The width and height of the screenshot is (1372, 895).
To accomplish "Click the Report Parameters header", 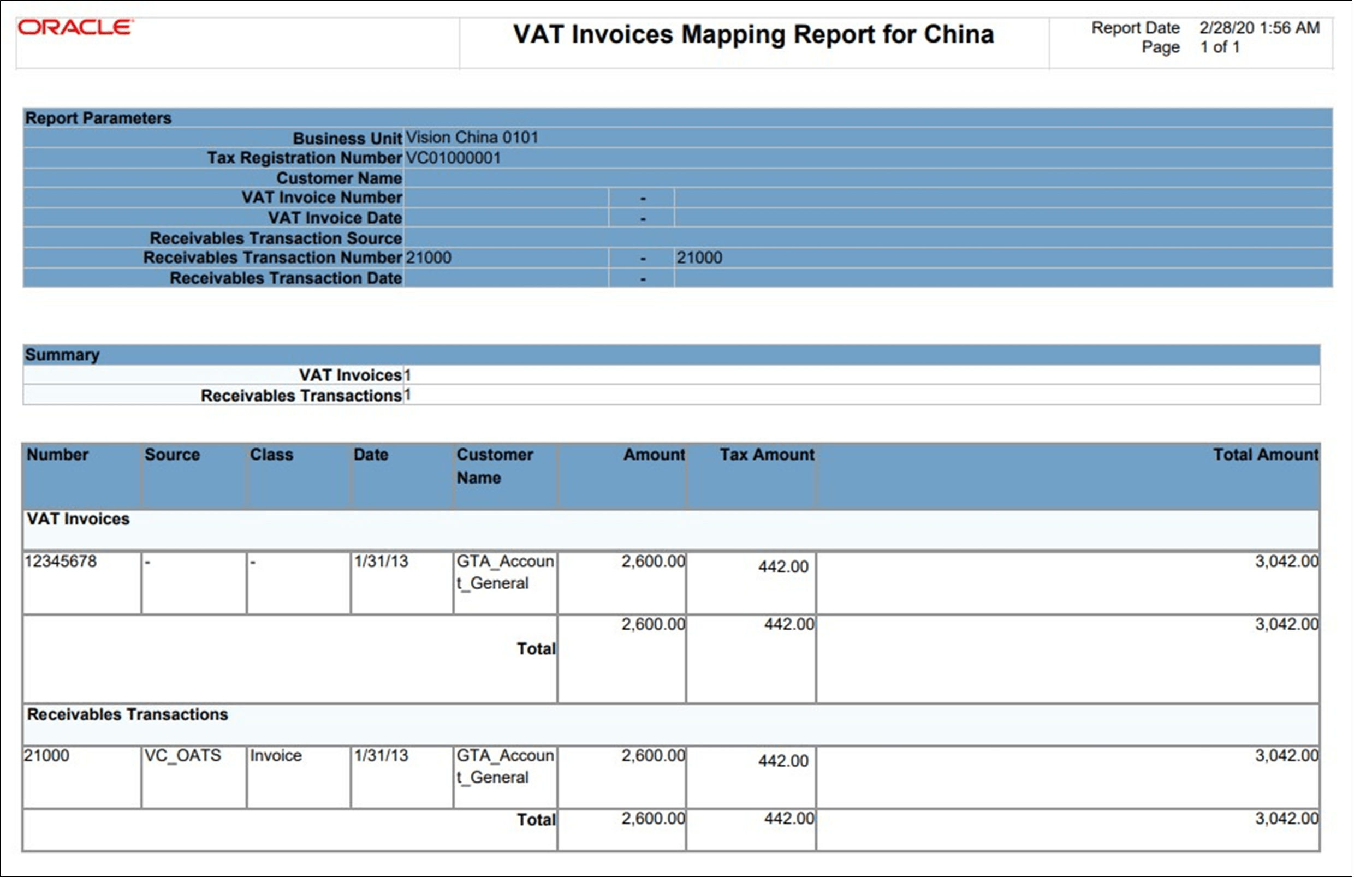I will click(x=98, y=119).
